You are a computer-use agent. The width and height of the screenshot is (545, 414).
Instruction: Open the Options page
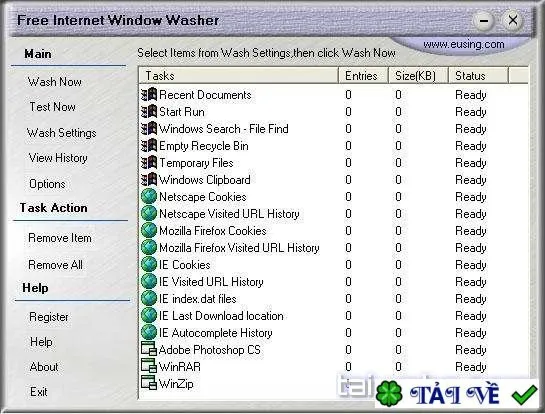click(x=47, y=184)
